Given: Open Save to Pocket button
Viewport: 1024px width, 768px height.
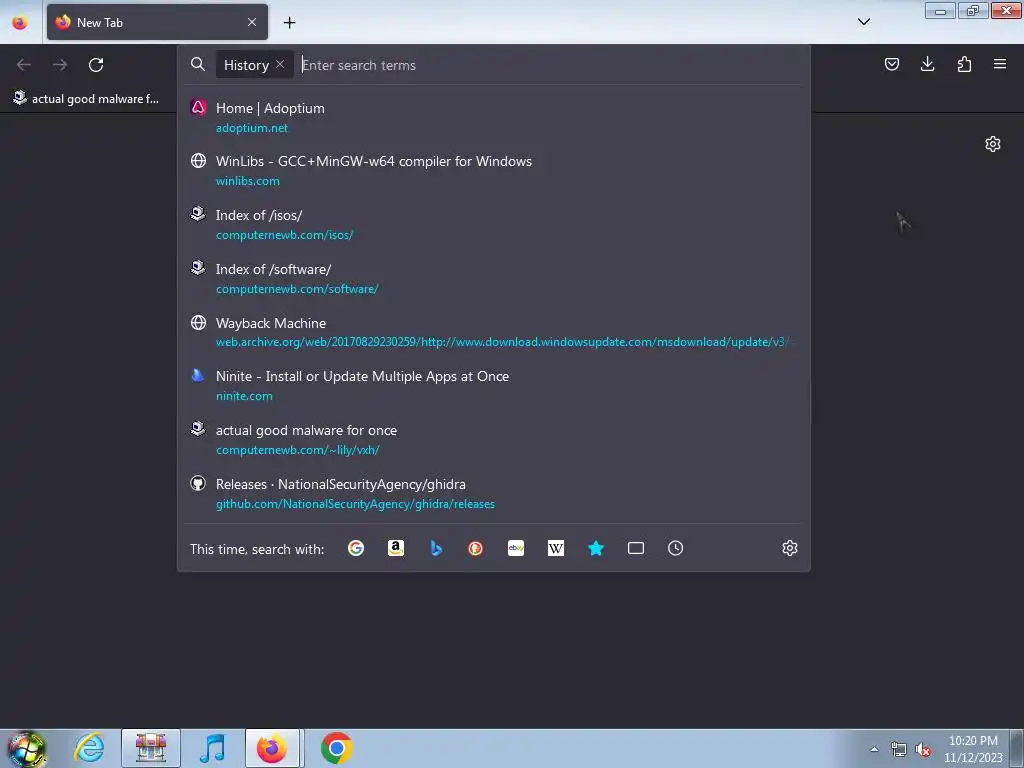Looking at the screenshot, I should 891,64.
